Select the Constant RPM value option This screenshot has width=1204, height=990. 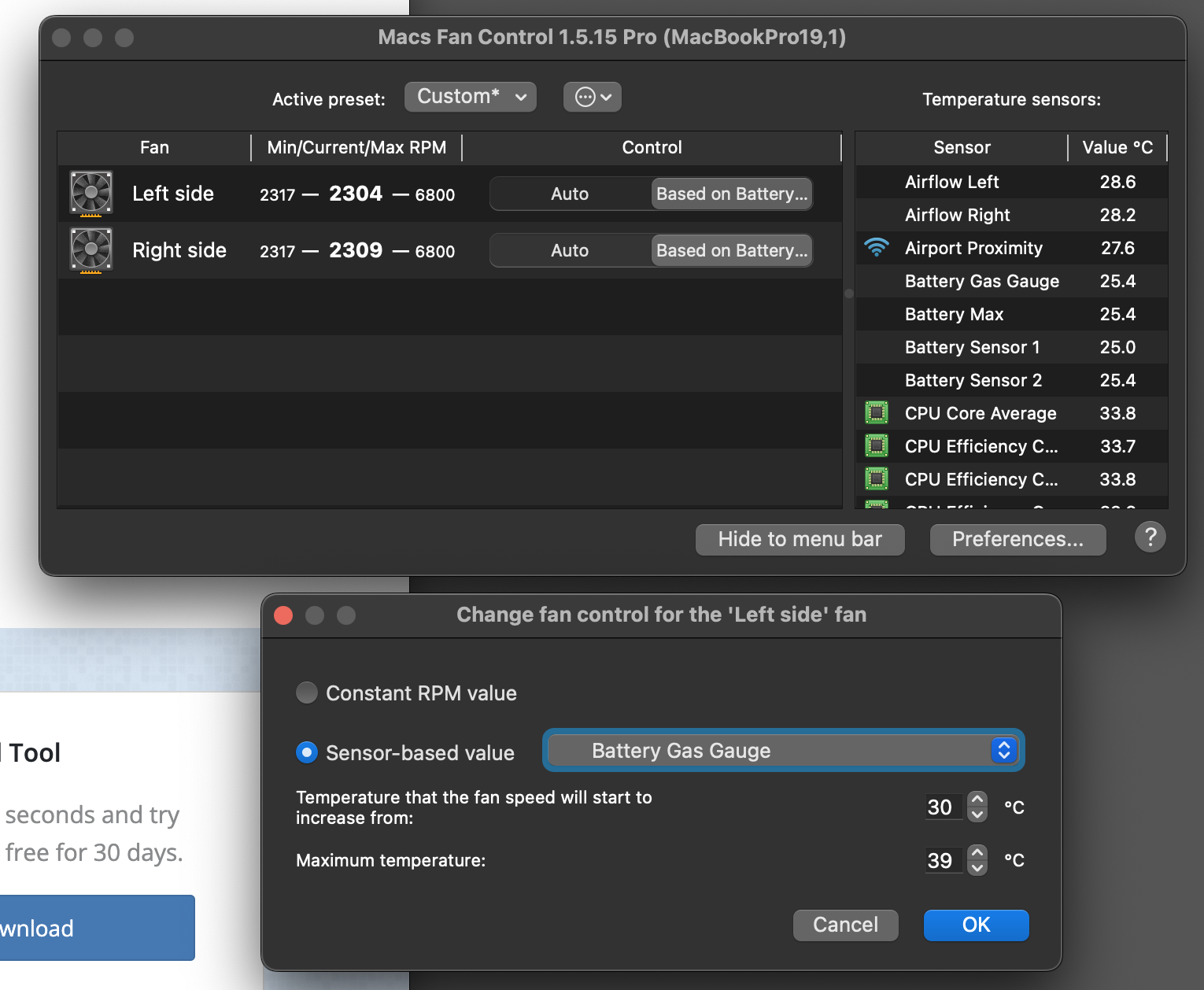click(x=307, y=693)
